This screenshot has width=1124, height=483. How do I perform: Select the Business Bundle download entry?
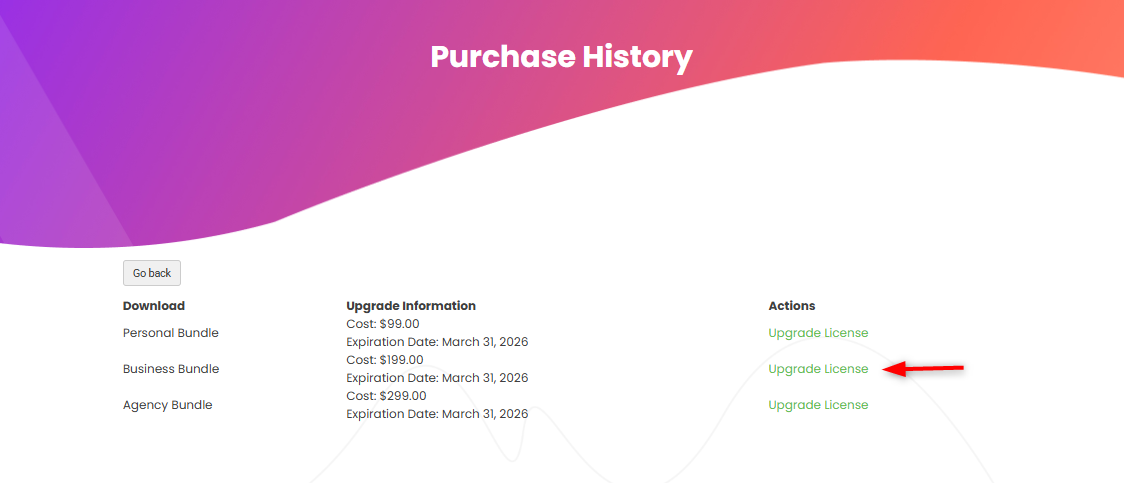tap(171, 369)
